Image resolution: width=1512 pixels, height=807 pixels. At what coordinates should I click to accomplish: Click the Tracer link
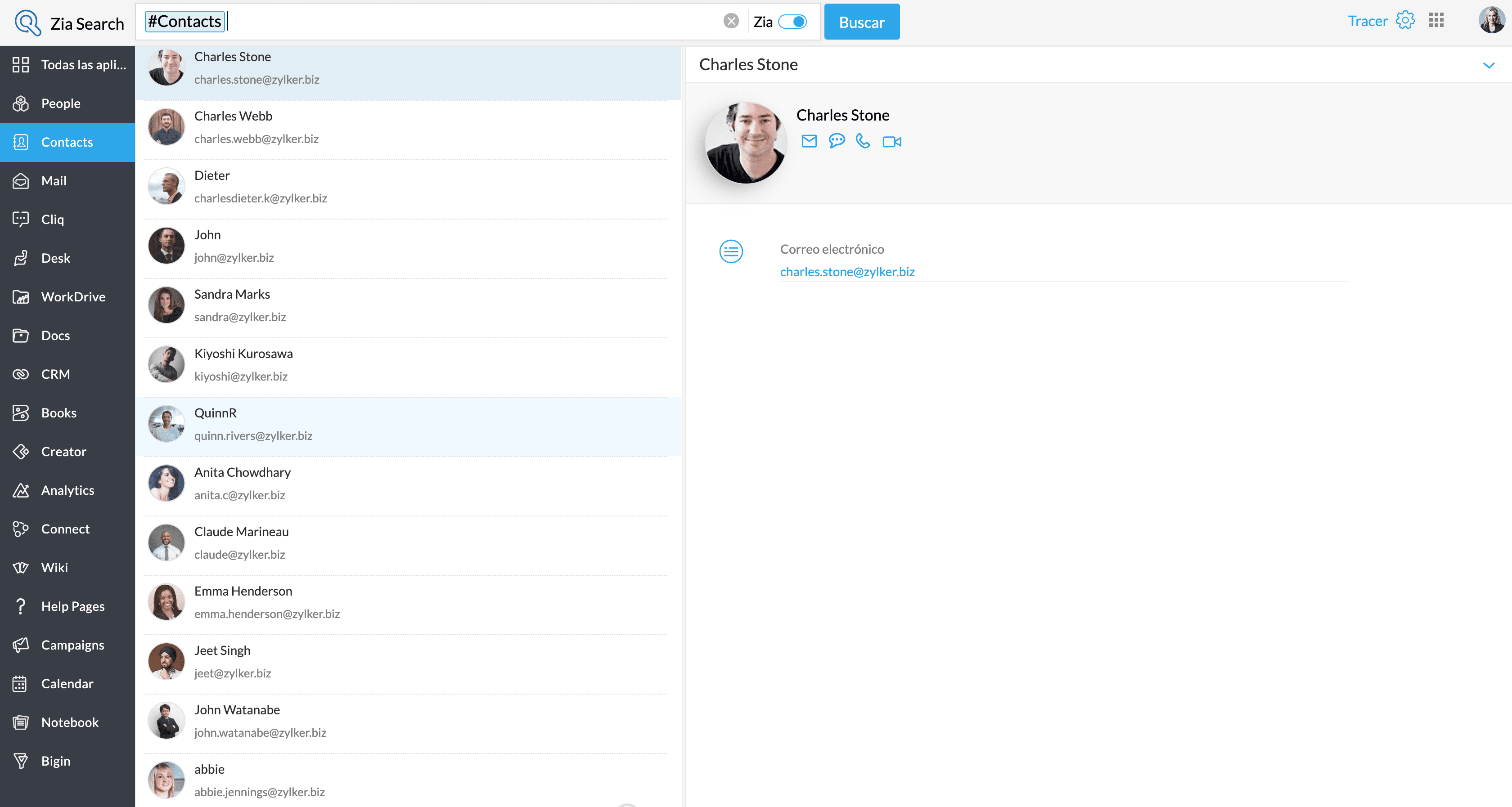click(1368, 21)
